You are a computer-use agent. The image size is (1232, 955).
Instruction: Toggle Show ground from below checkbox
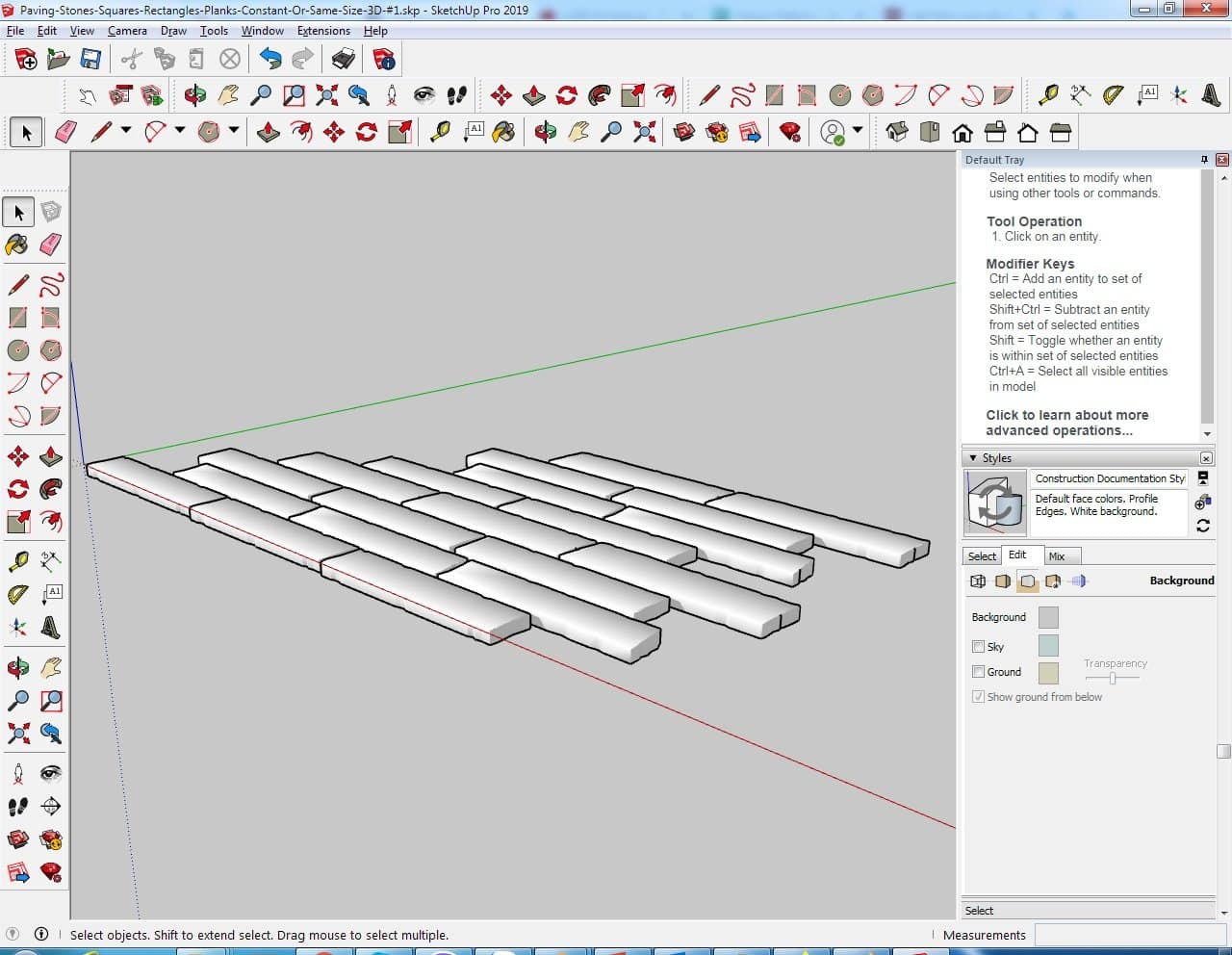(x=978, y=697)
